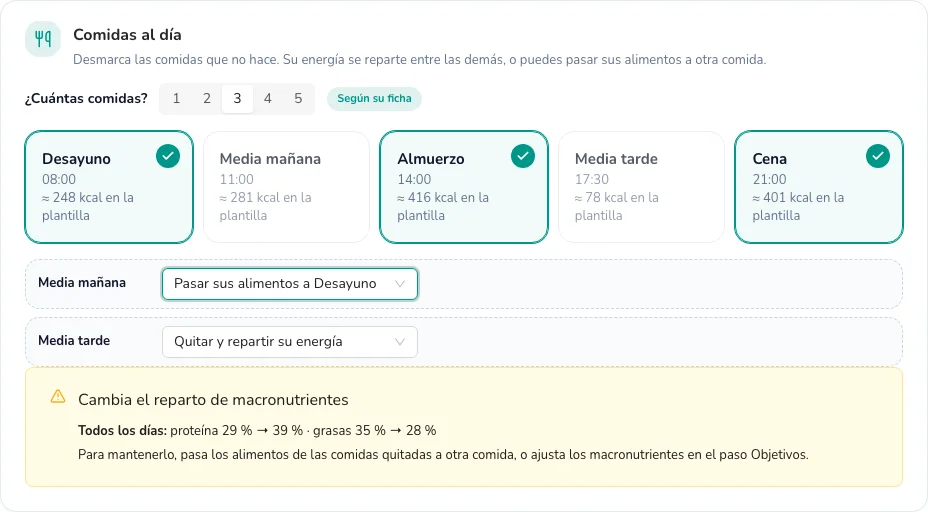
Task: Click the 21:00 time on Cena
Action: pyautogui.click(x=769, y=179)
